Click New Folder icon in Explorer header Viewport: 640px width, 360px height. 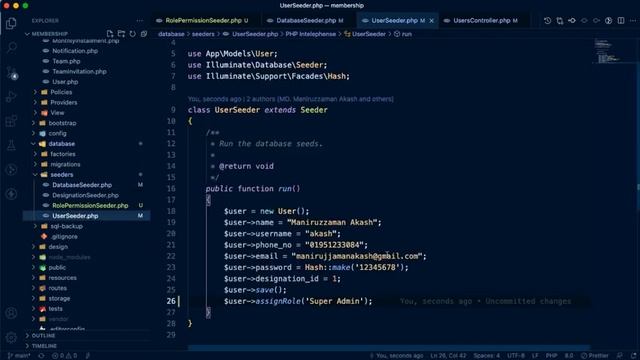click(x=121, y=34)
